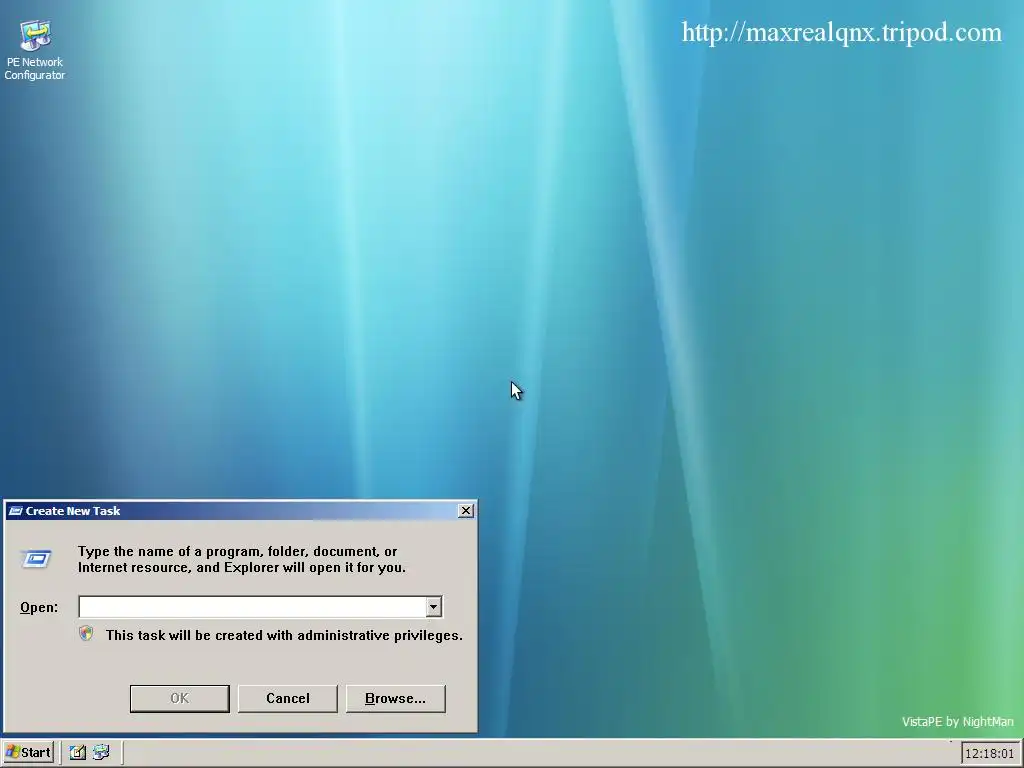Click the taskbar clock showing 12:18:01

click(x=989, y=753)
